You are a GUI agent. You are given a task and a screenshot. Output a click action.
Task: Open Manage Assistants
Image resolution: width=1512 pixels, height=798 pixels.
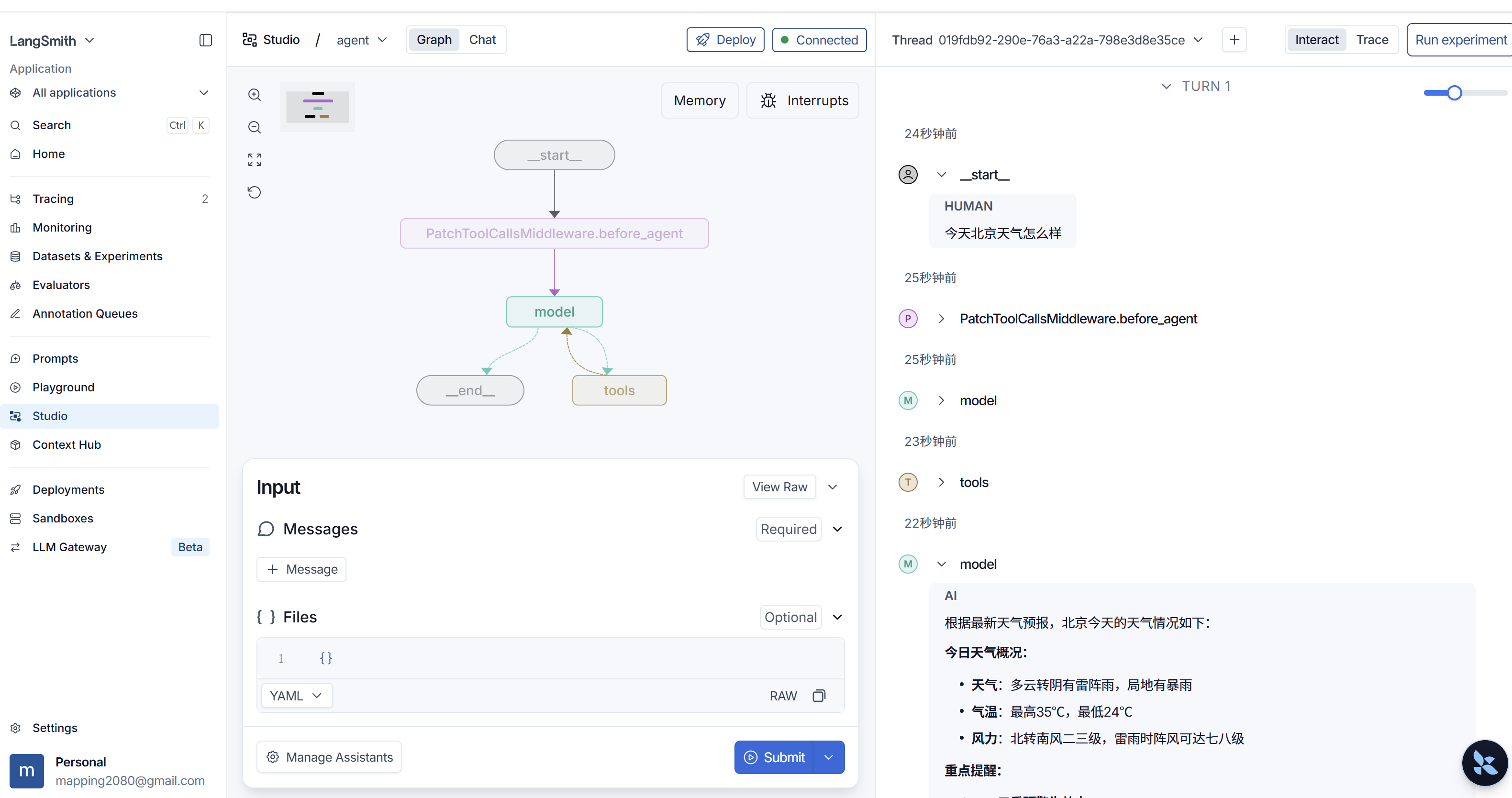[329, 756]
